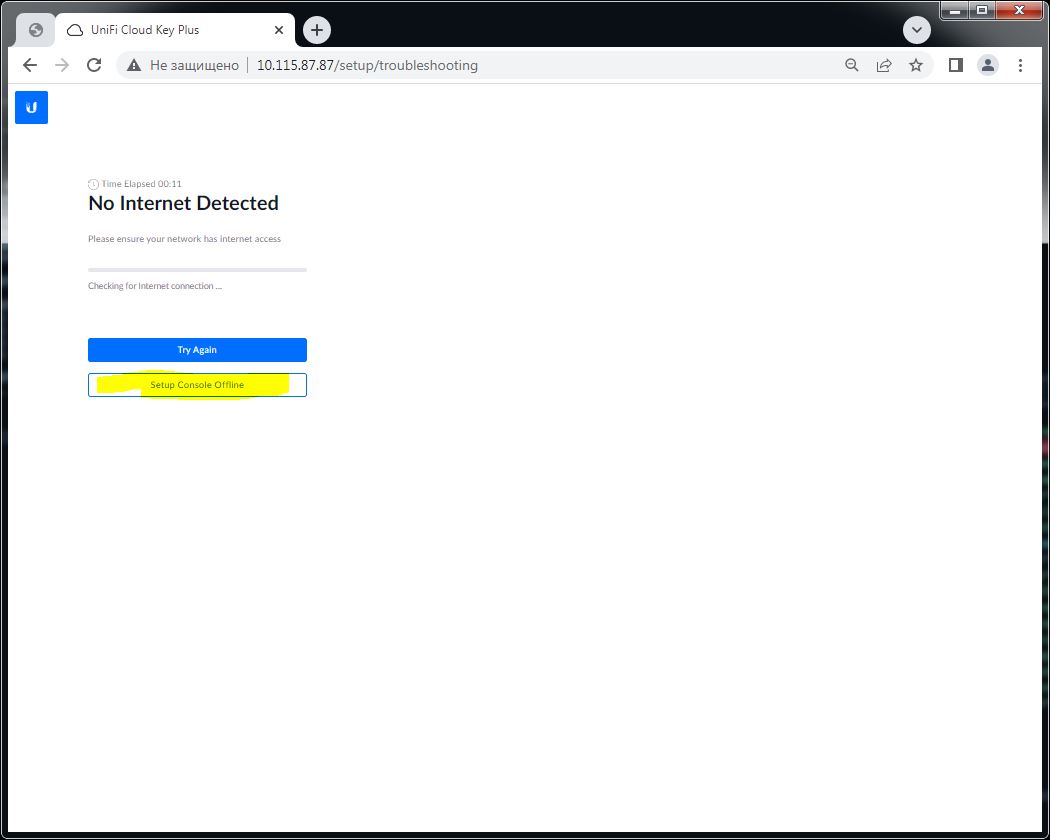This screenshot has width=1050, height=840.
Task: Click the UniFi logo icon
Action: [31, 107]
